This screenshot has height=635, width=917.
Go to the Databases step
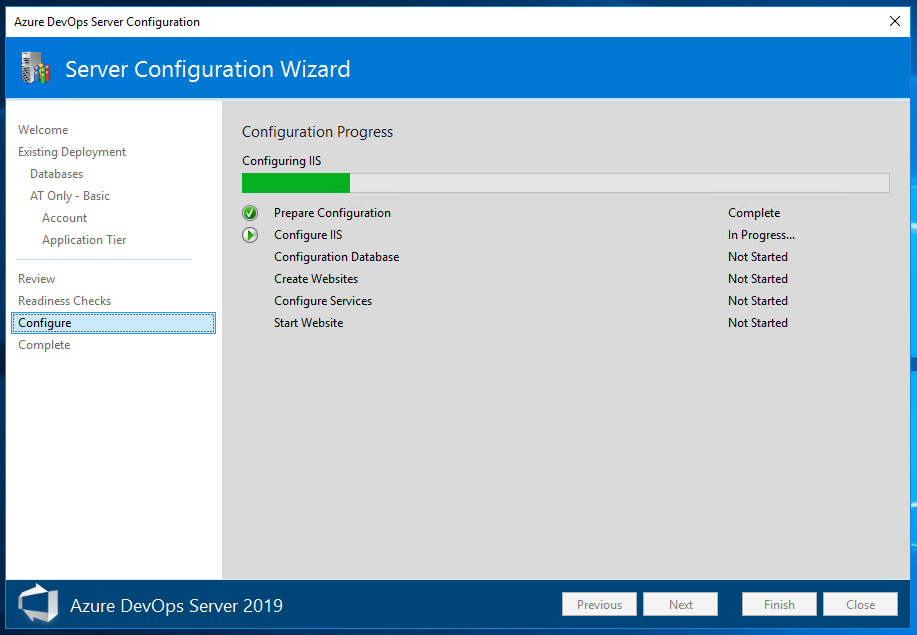tap(57, 174)
